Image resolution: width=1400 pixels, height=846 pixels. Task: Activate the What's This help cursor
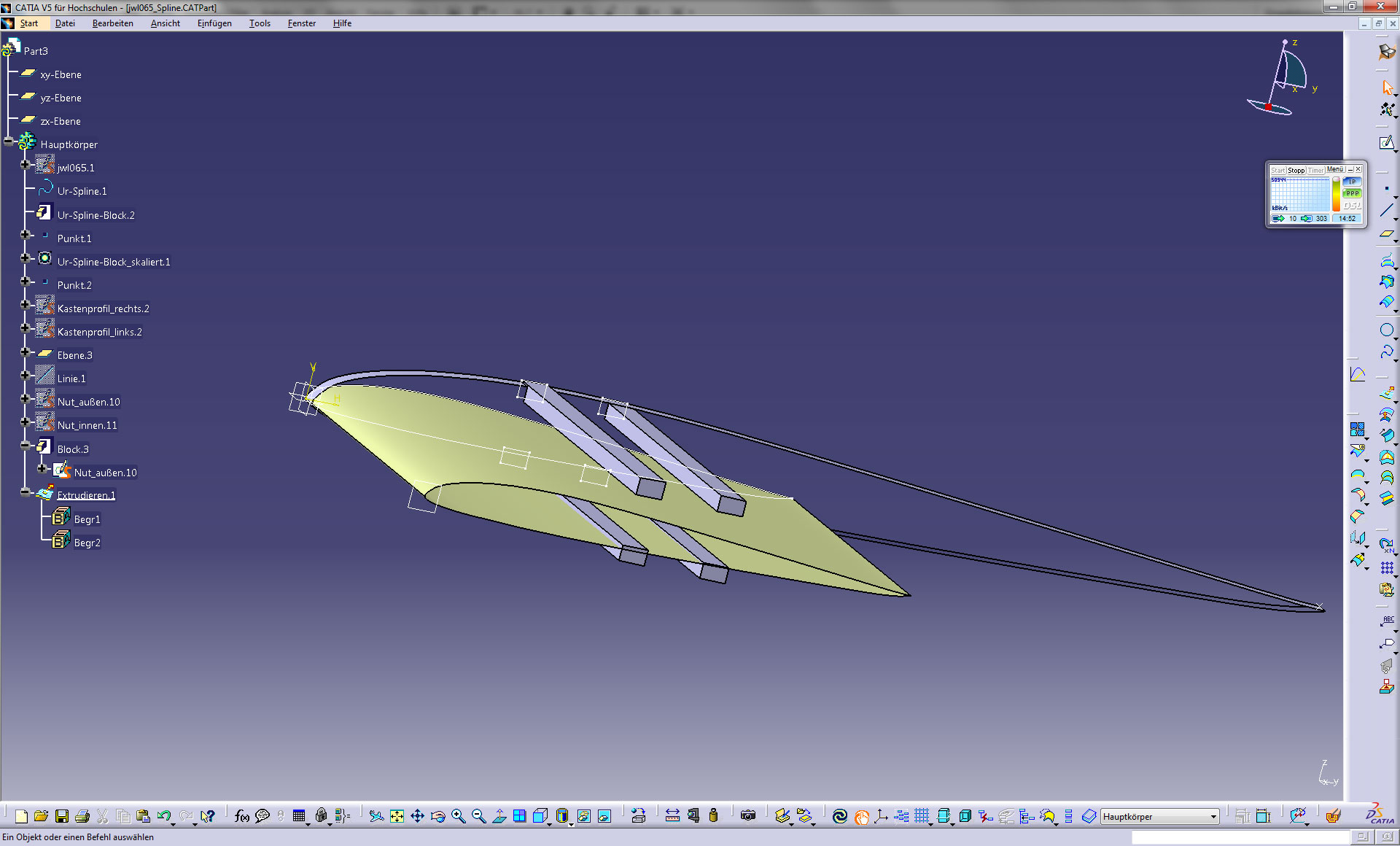208,816
